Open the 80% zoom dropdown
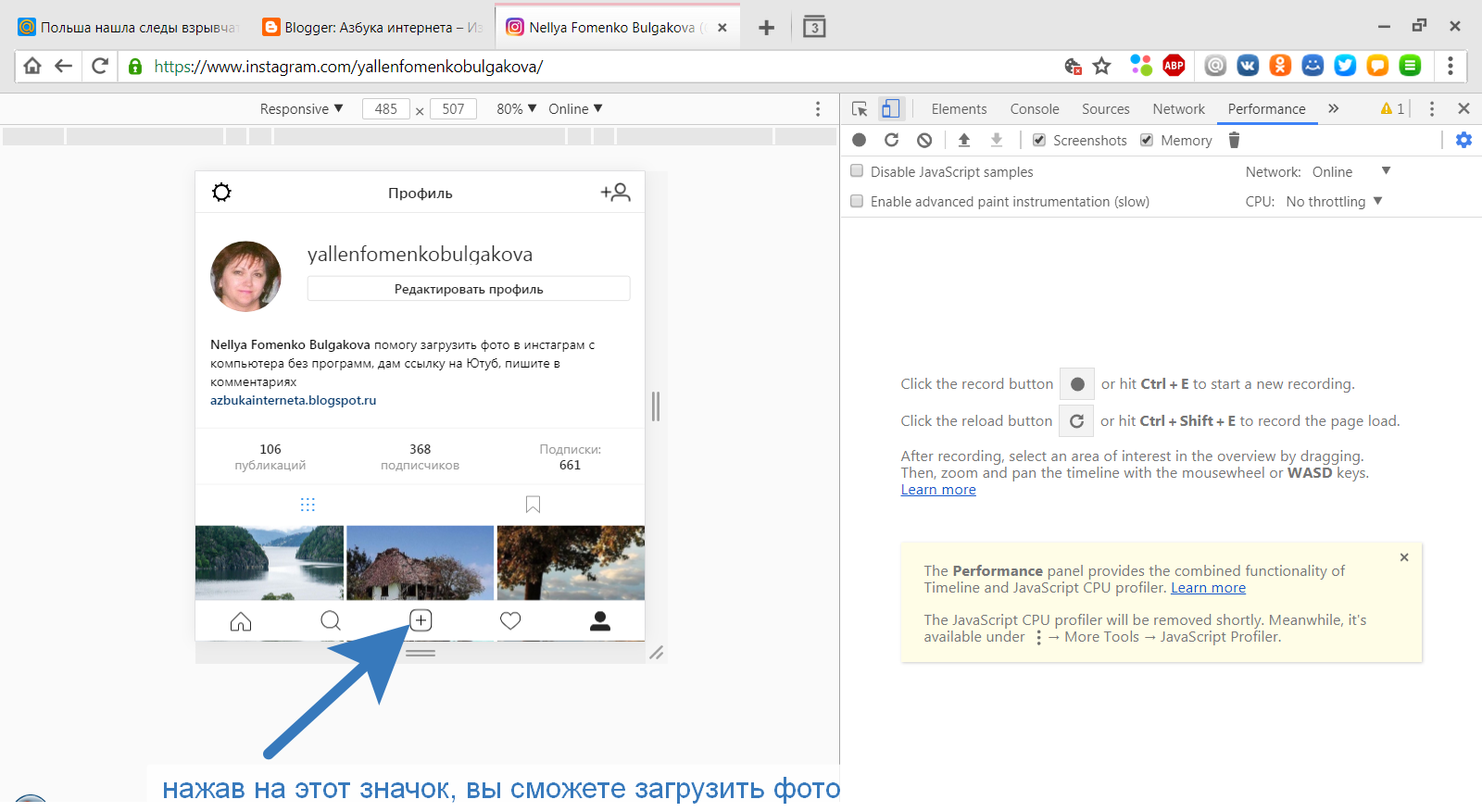 pos(517,109)
